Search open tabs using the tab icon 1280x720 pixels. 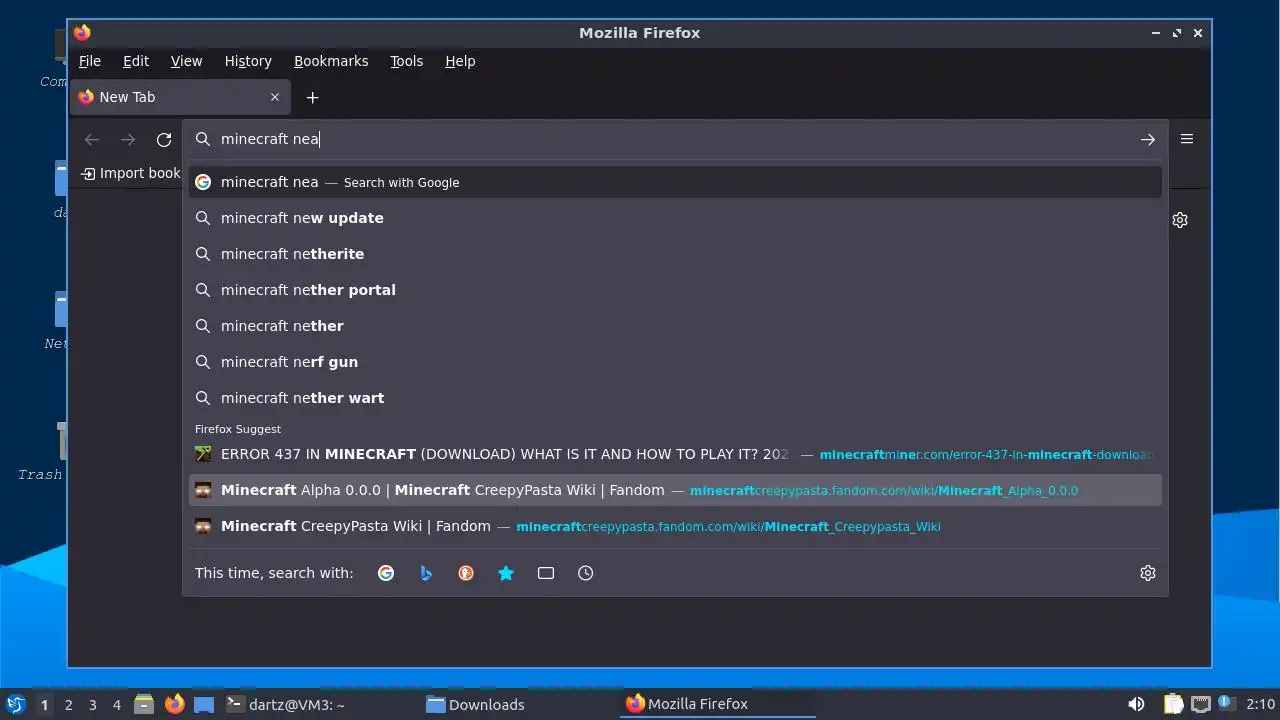pos(546,573)
